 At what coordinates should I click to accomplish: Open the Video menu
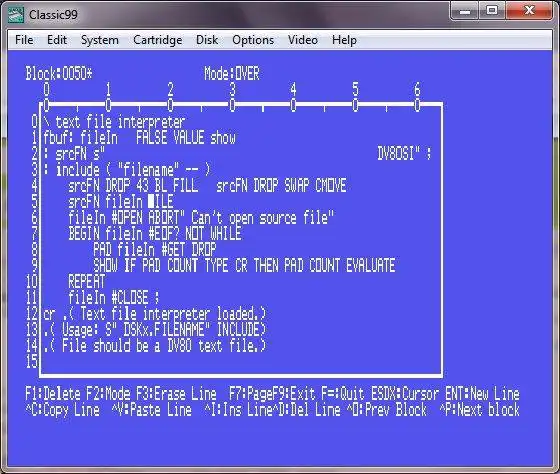tap(302, 40)
